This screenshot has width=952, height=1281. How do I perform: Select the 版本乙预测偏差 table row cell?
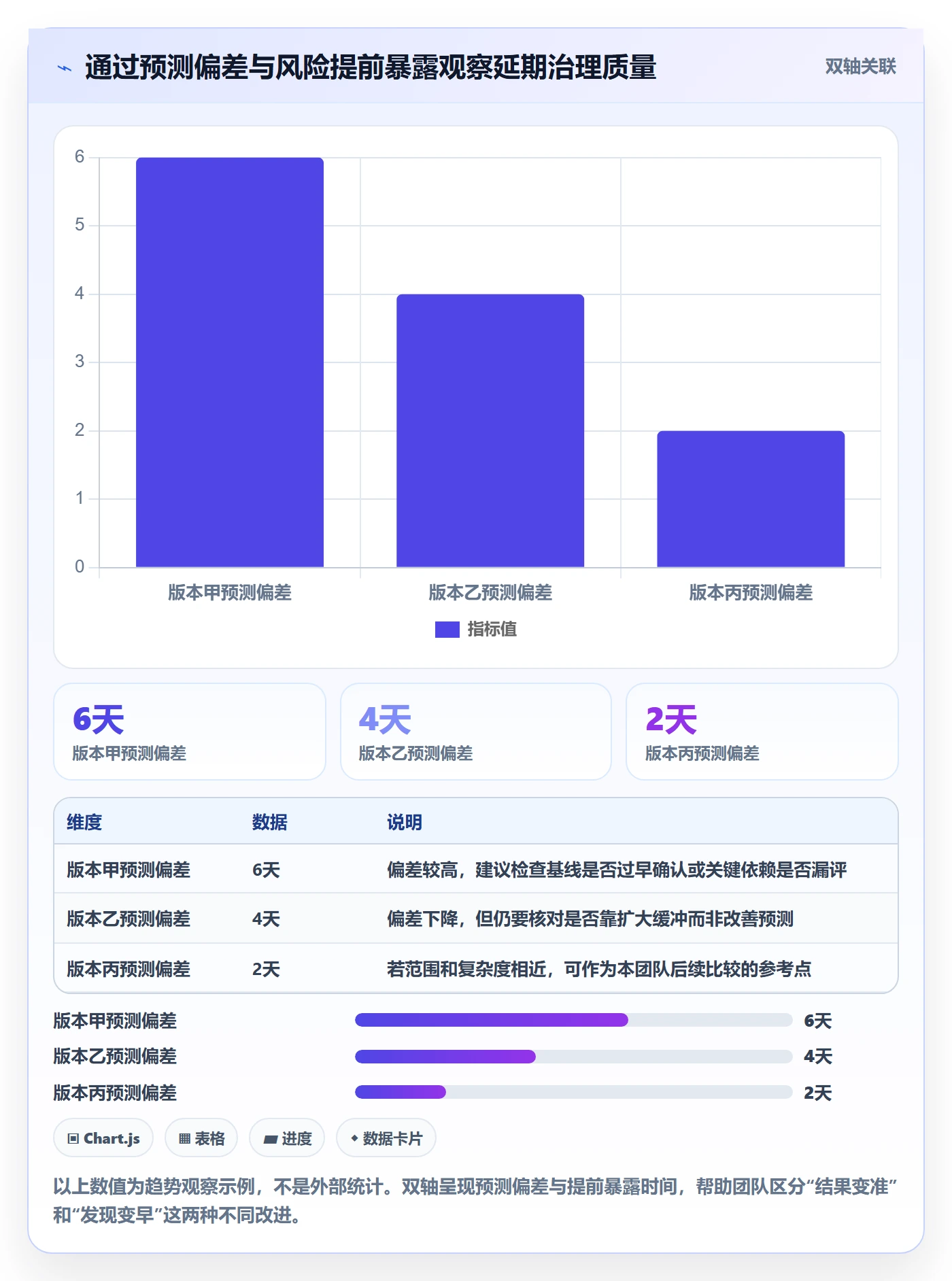[129, 919]
